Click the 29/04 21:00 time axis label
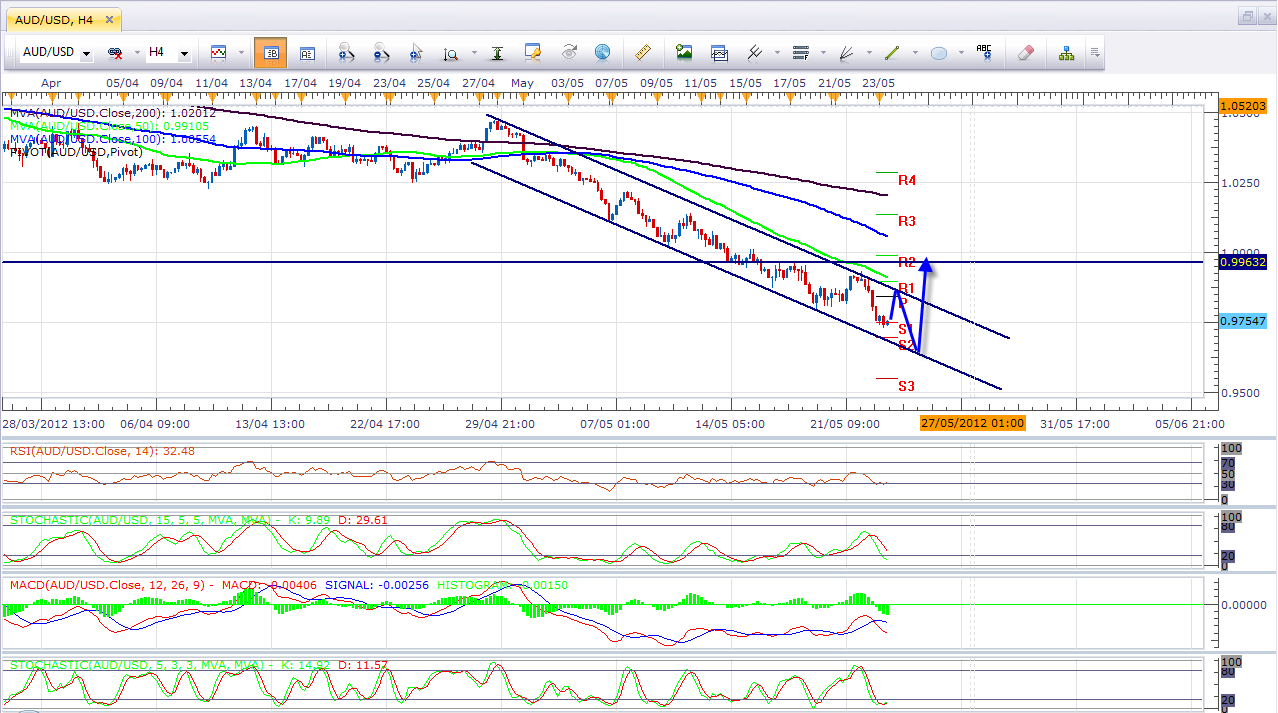This screenshot has height=713, width=1278. tap(501, 423)
